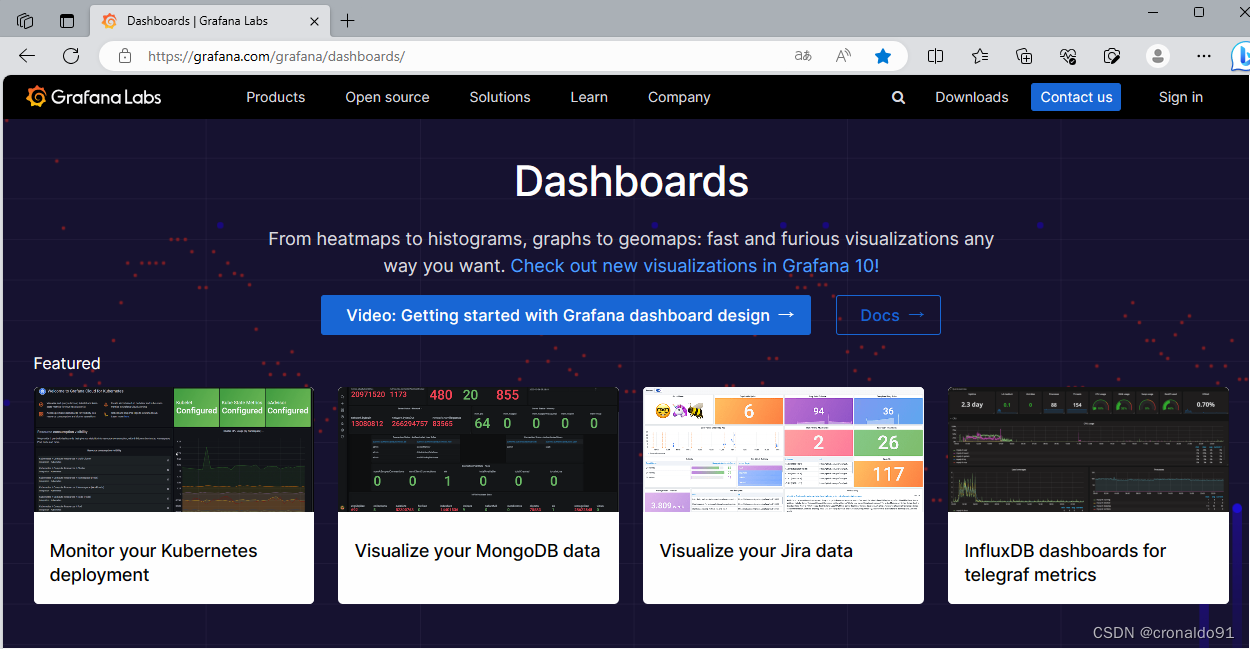
Task: Reload the page with the refresh icon
Action: click(x=71, y=56)
